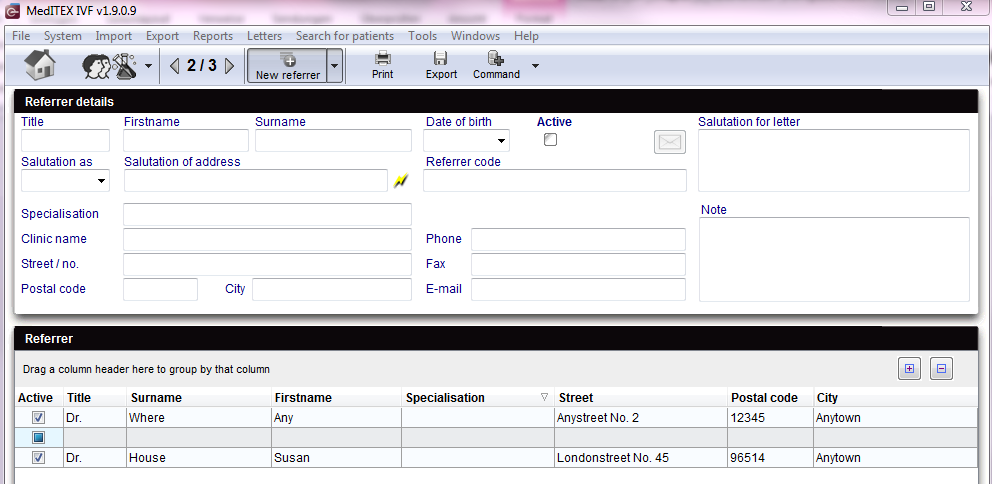The image size is (992, 484).
Task: Focus the Firstname input field
Action: 186,140
